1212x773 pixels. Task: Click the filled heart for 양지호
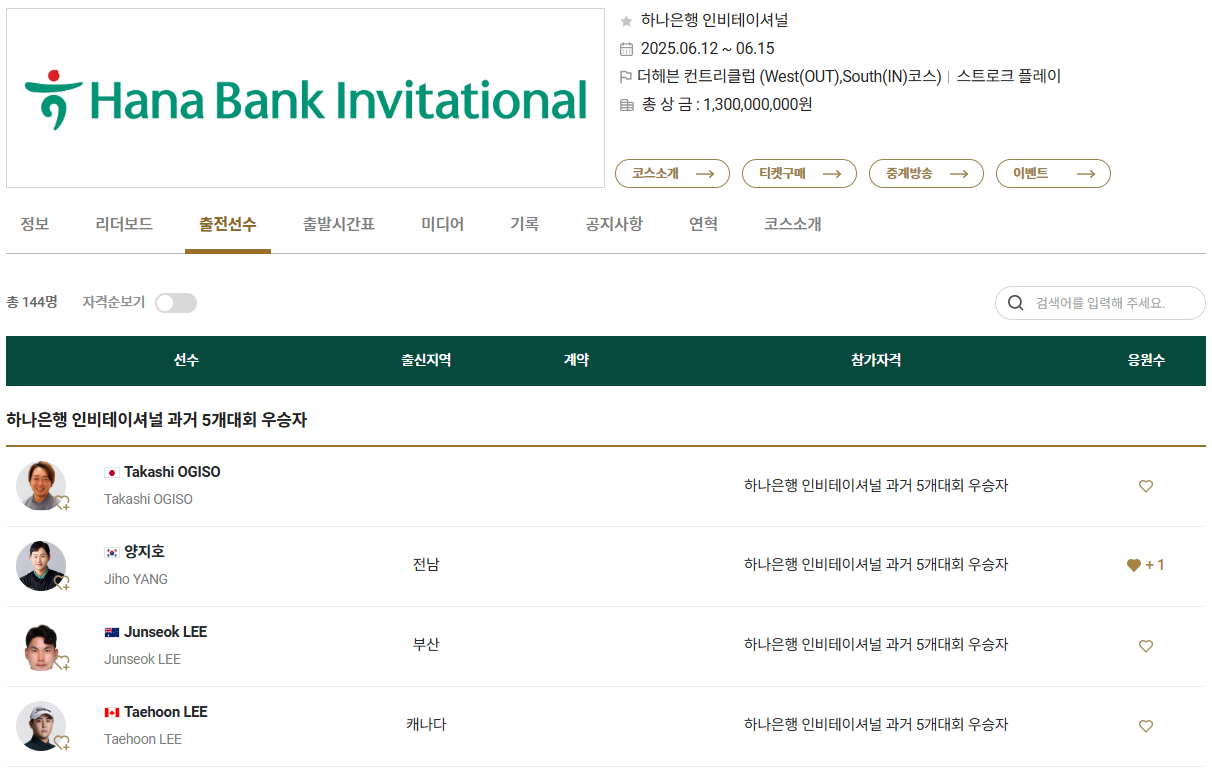(x=1133, y=565)
